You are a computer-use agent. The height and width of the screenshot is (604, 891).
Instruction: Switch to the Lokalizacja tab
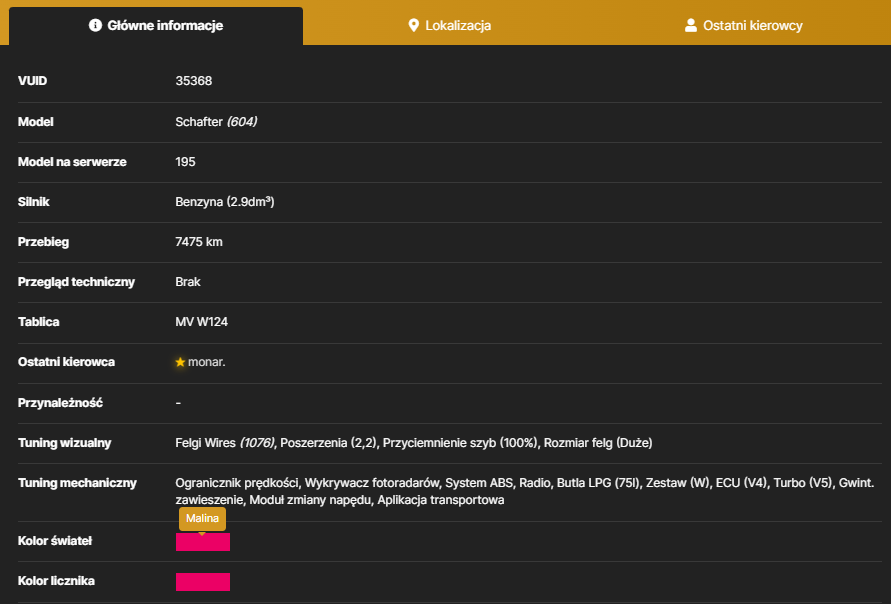coord(449,26)
